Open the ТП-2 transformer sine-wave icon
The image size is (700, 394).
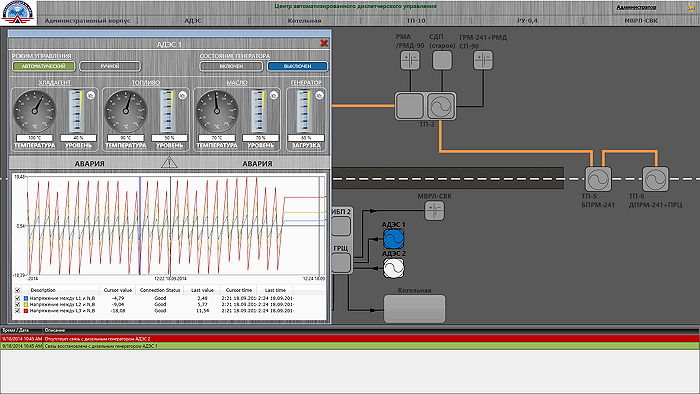[x=441, y=106]
